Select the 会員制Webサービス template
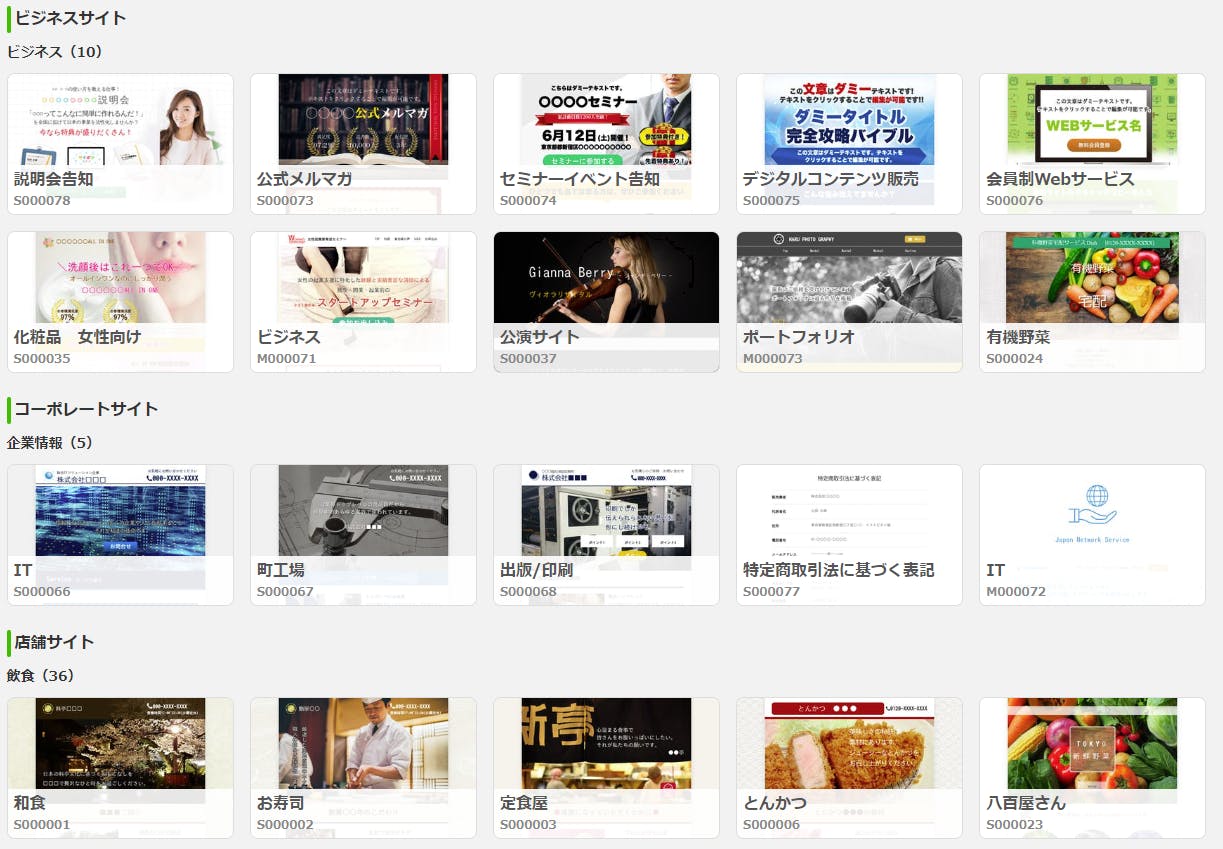The image size is (1223, 849). coord(1092,143)
